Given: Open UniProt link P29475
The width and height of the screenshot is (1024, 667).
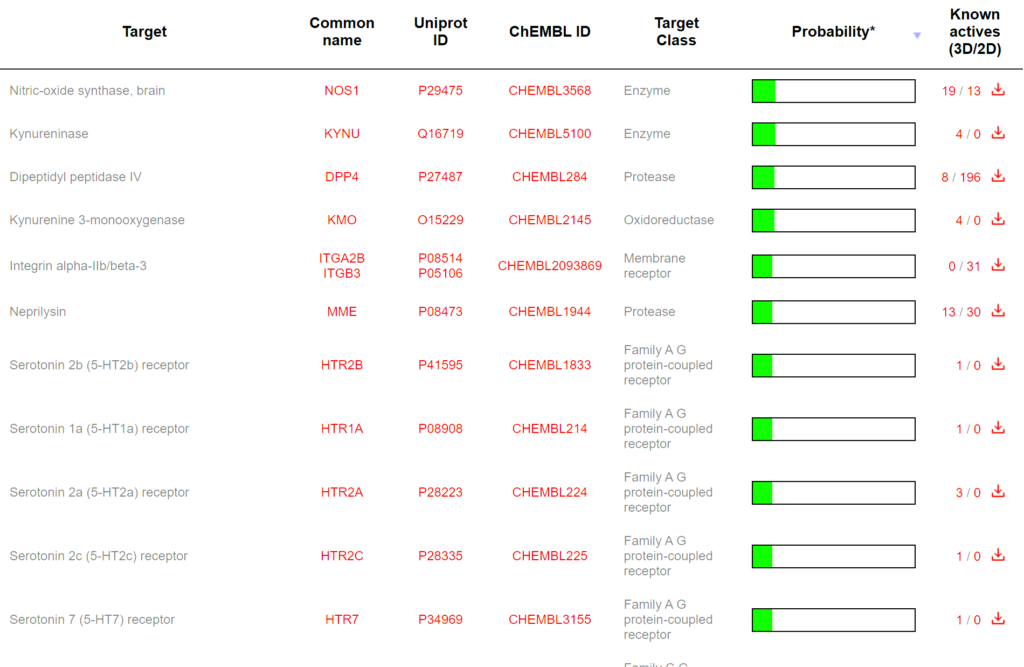Looking at the screenshot, I should pos(440,91).
